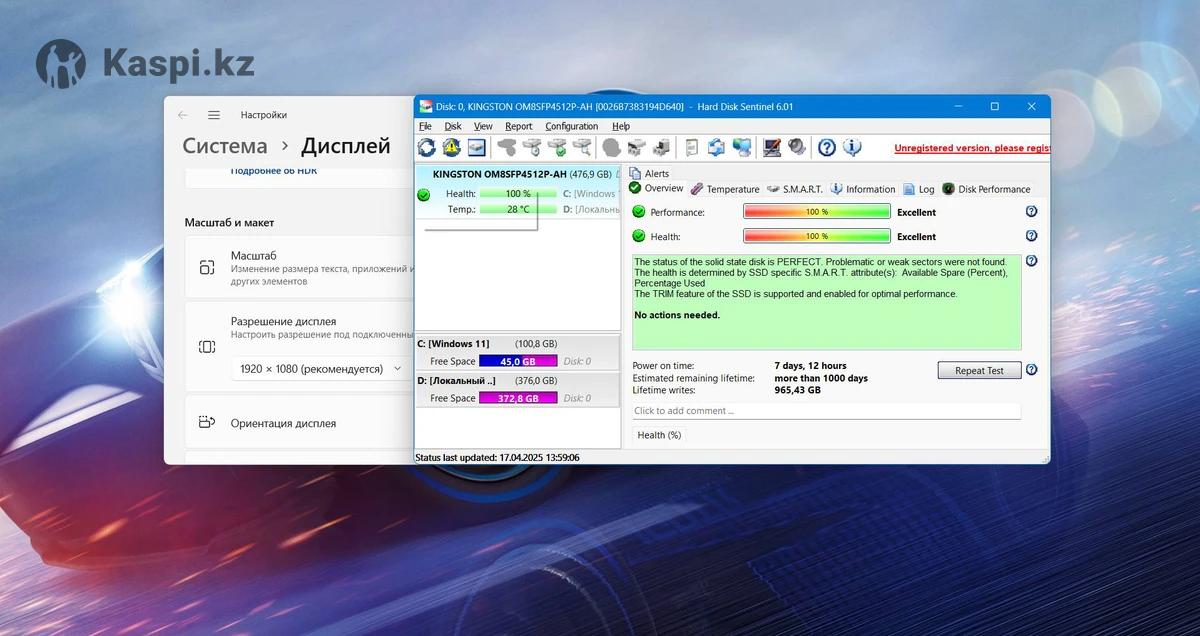Click the "No actions needed." text
Image resolution: width=1200 pixels, height=636 pixels.
[677, 315]
